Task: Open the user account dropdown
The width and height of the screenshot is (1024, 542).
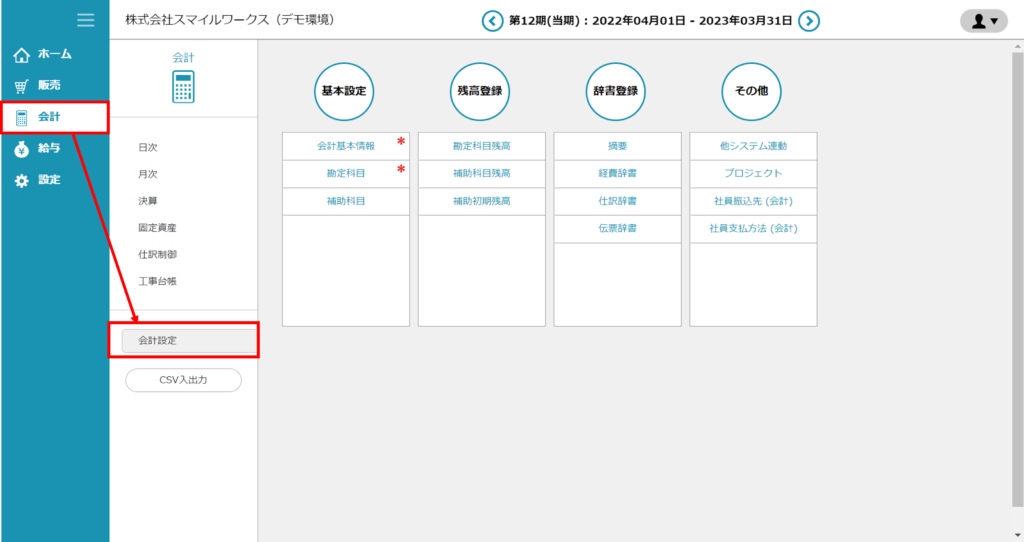Action: (984, 21)
